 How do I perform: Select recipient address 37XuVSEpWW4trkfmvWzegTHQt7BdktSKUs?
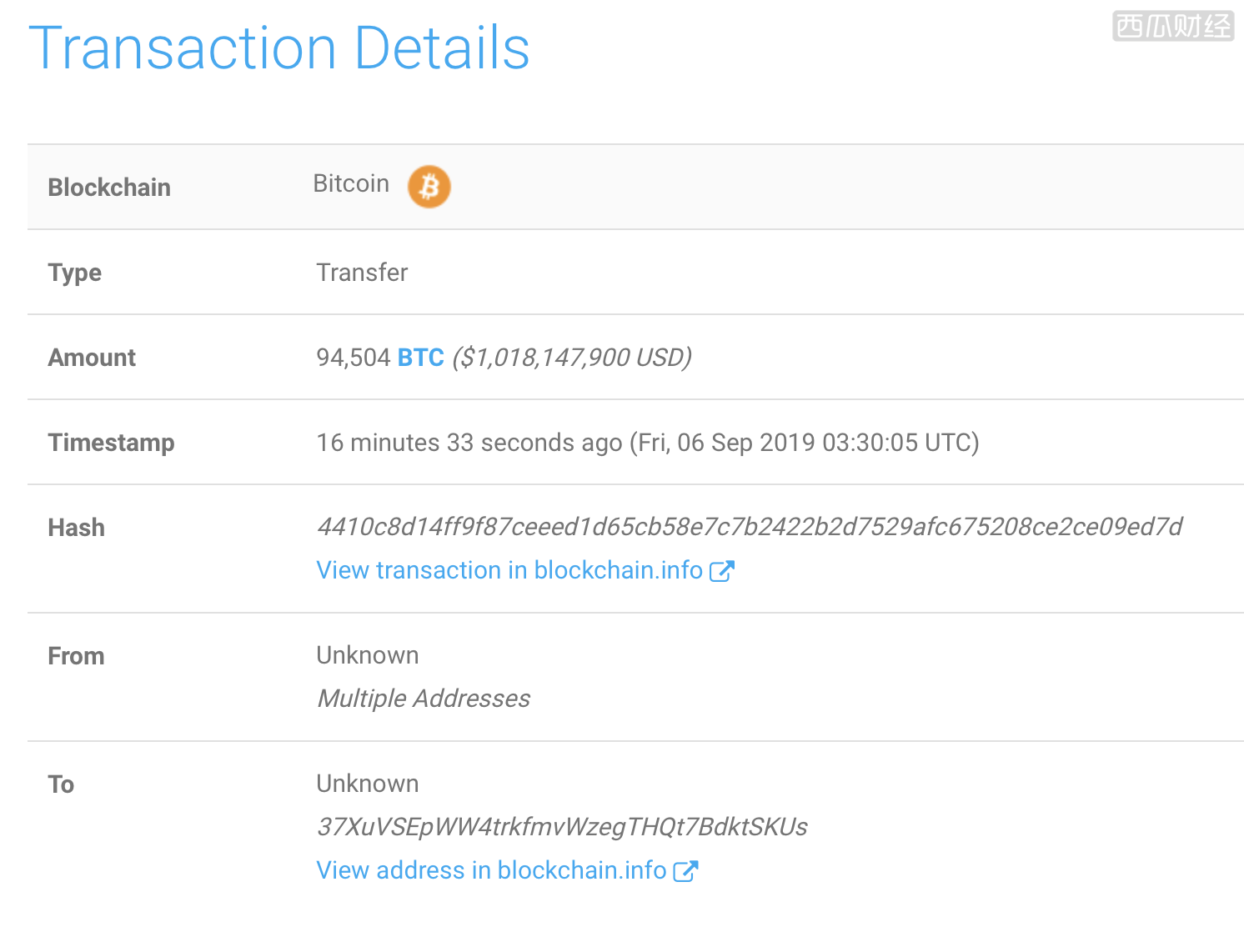coord(562,827)
